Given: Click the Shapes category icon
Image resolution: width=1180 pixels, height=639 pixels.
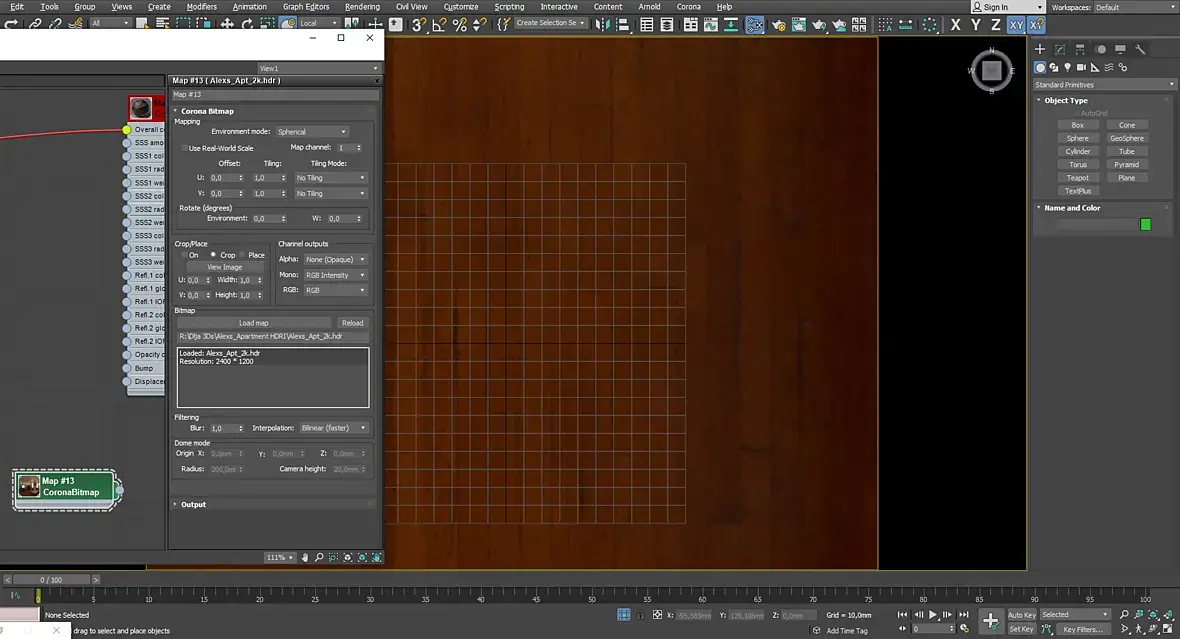Looking at the screenshot, I should click(x=1054, y=68).
